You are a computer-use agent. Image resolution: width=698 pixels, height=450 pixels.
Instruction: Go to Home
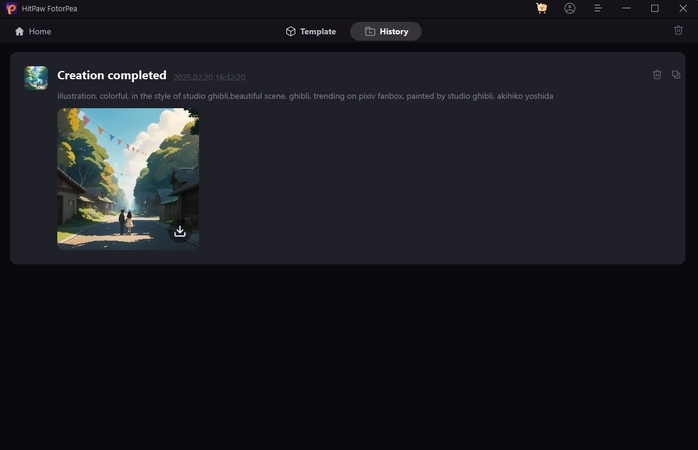[x=33, y=32]
